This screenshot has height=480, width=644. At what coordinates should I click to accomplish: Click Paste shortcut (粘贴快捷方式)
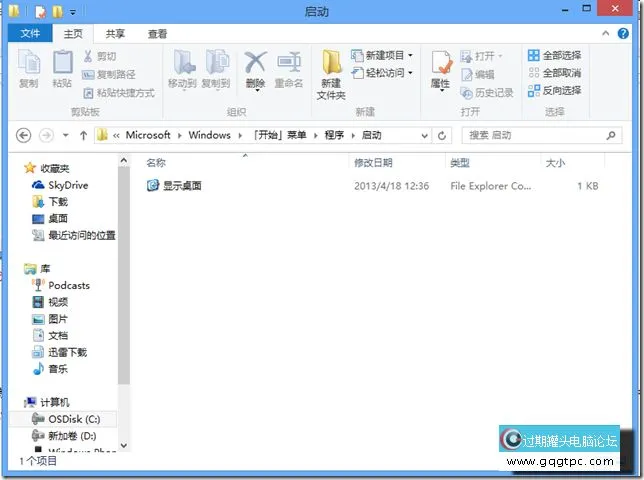coord(119,93)
